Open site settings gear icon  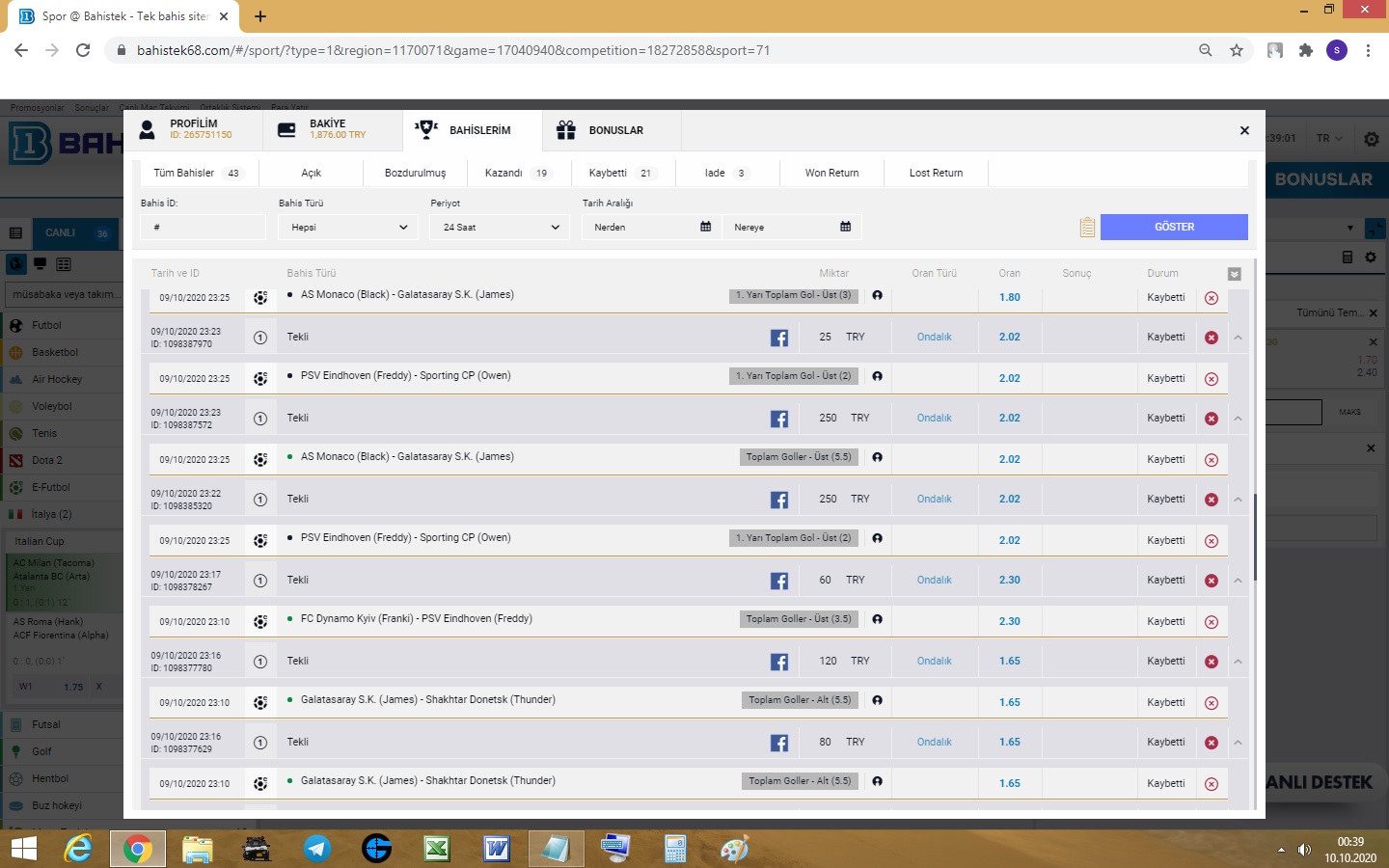(1371, 139)
